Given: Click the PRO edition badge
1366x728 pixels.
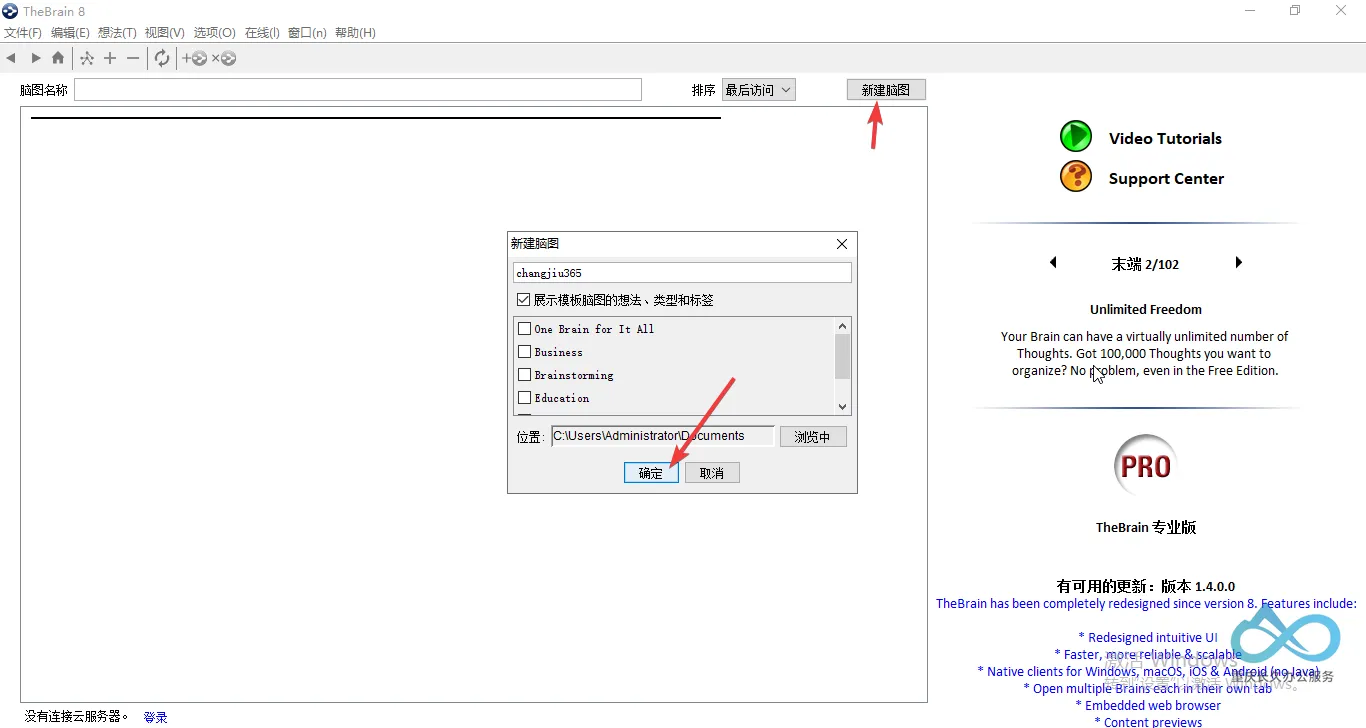Looking at the screenshot, I should click(x=1145, y=466).
